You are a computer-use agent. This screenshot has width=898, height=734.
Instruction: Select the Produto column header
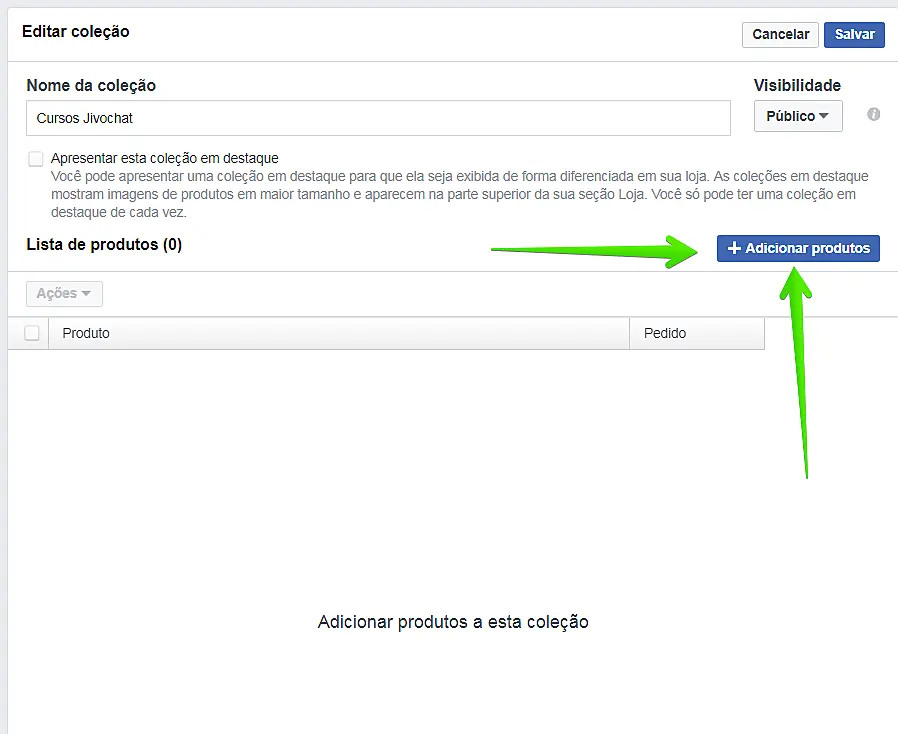86,333
